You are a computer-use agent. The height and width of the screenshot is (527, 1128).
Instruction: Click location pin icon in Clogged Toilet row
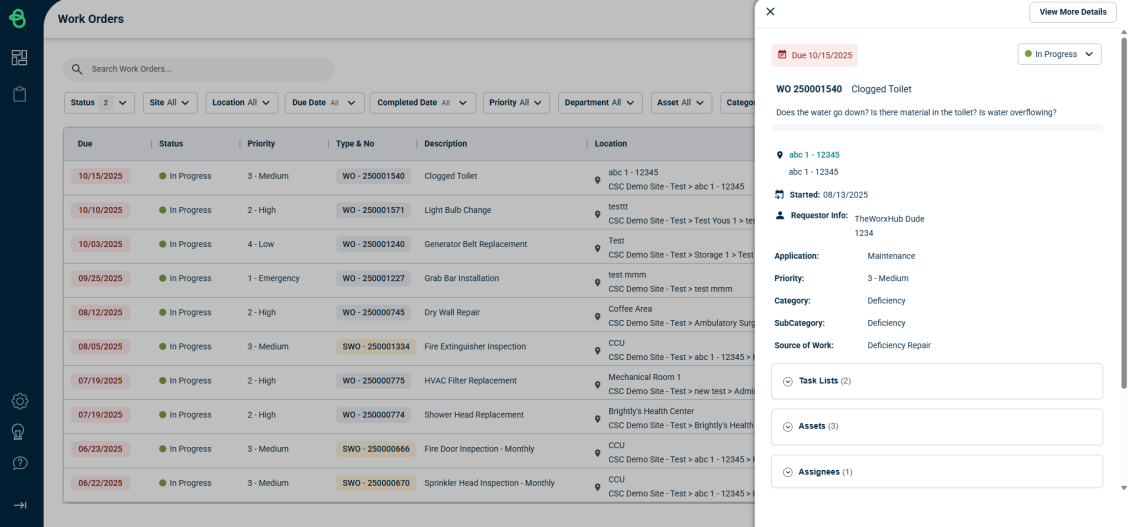(x=597, y=180)
